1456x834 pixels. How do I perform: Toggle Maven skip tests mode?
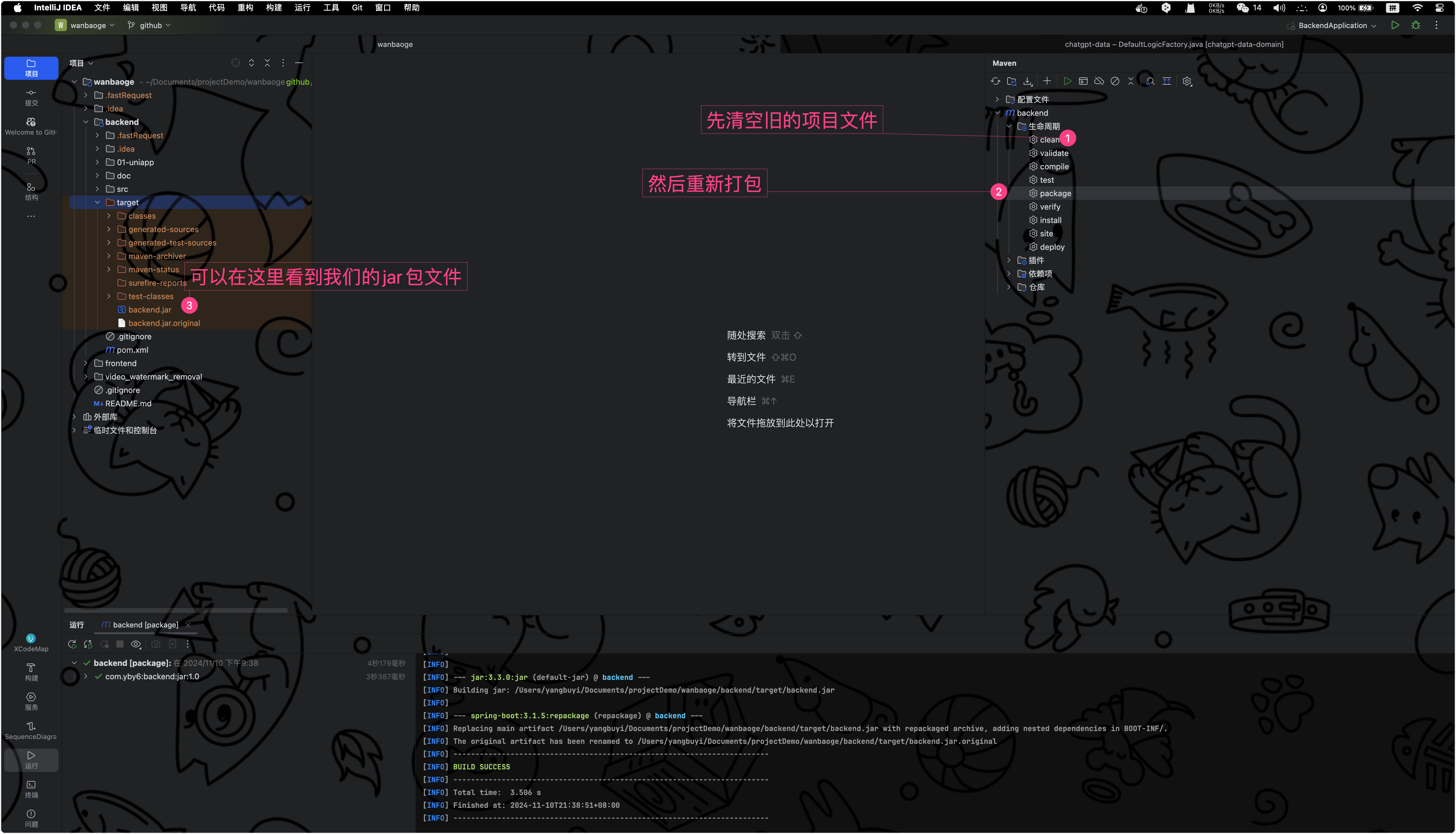coord(1115,81)
